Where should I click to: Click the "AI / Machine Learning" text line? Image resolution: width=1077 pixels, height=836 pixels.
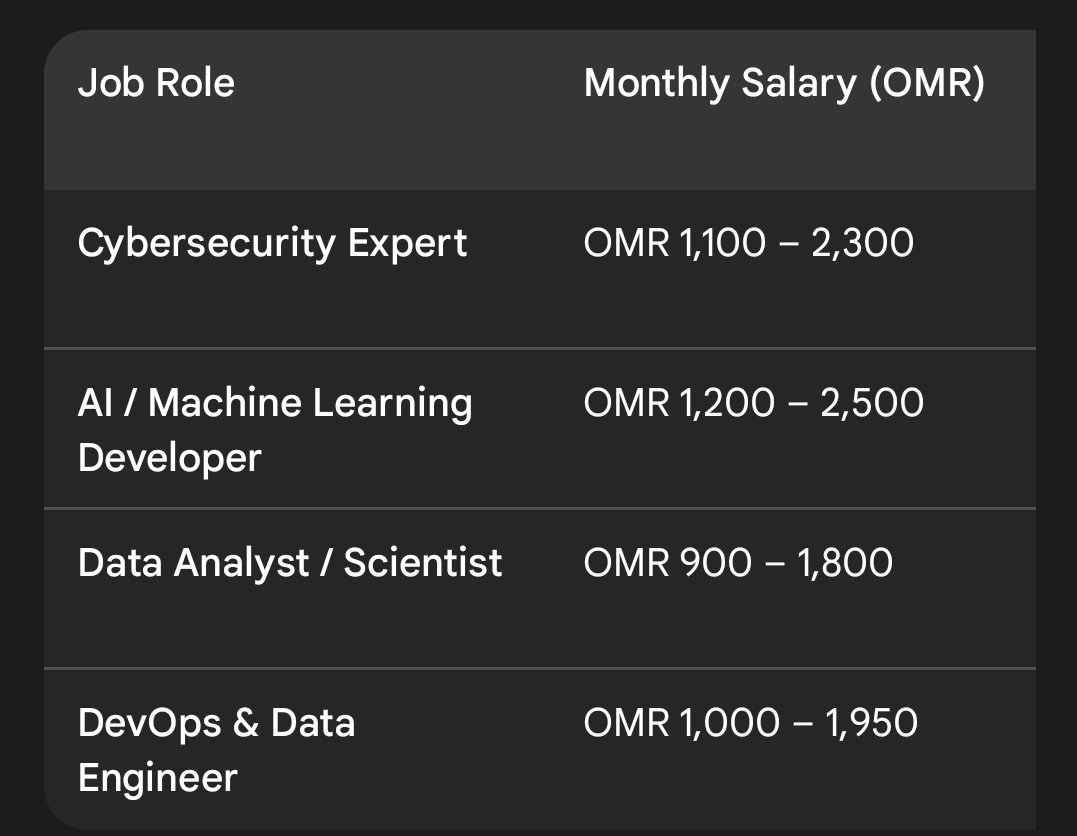275,403
